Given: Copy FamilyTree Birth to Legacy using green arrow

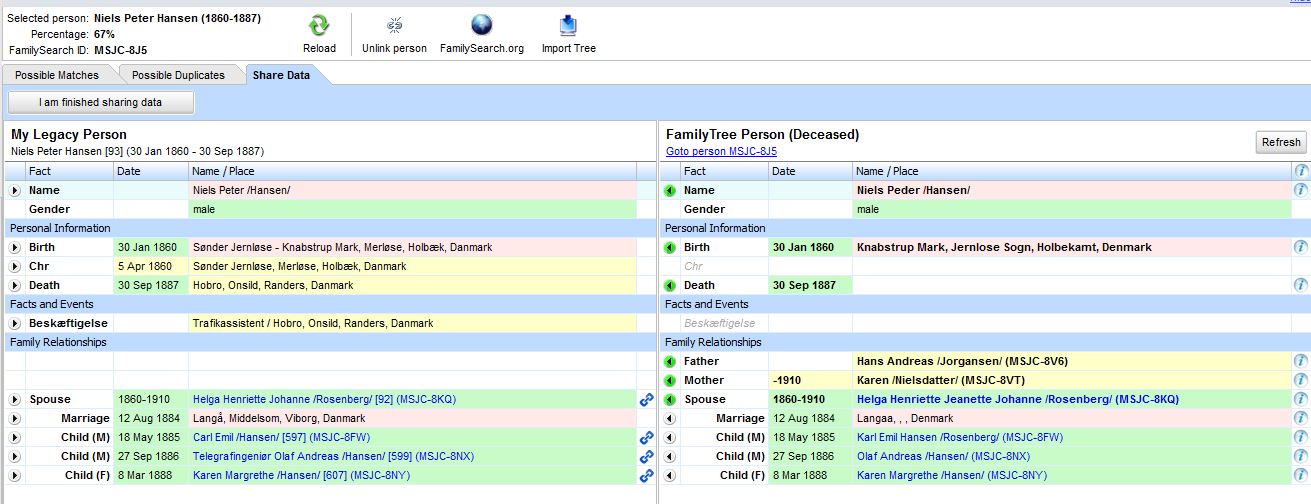Looking at the screenshot, I should pos(670,247).
